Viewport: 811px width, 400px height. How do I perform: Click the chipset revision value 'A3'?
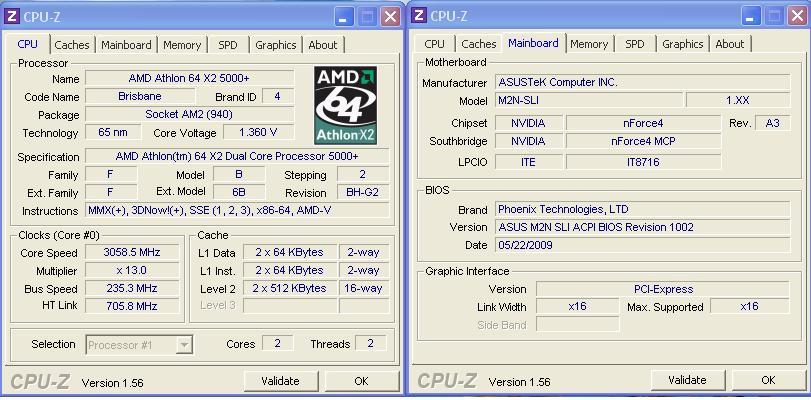[x=773, y=123]
